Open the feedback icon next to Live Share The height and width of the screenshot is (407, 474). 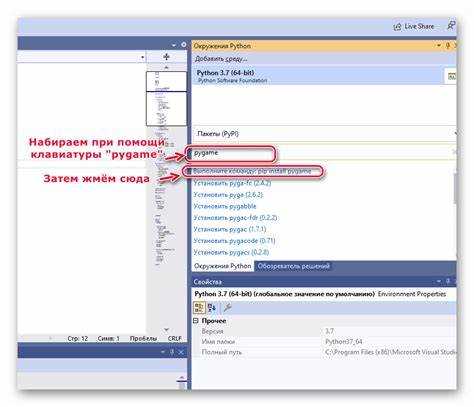[x=451, y=25]
